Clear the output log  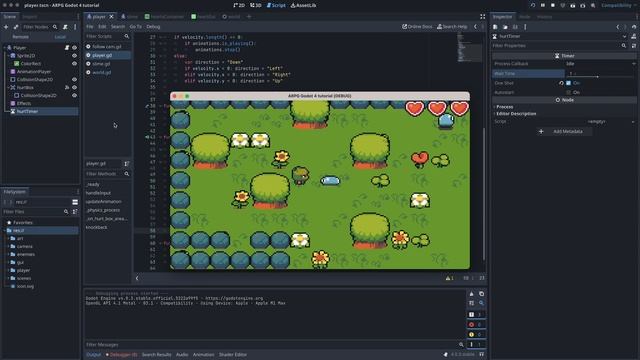(x=471, y=294)
